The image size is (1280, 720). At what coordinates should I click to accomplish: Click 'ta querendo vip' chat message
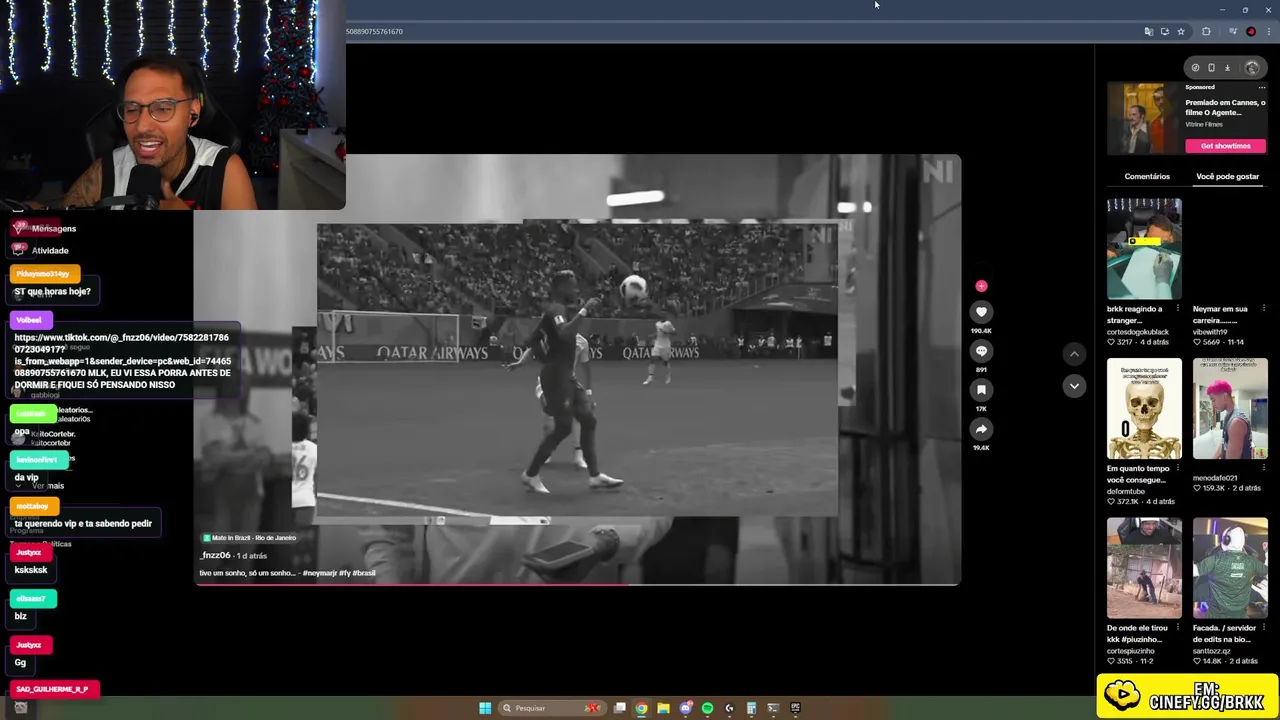click(83, 524)
